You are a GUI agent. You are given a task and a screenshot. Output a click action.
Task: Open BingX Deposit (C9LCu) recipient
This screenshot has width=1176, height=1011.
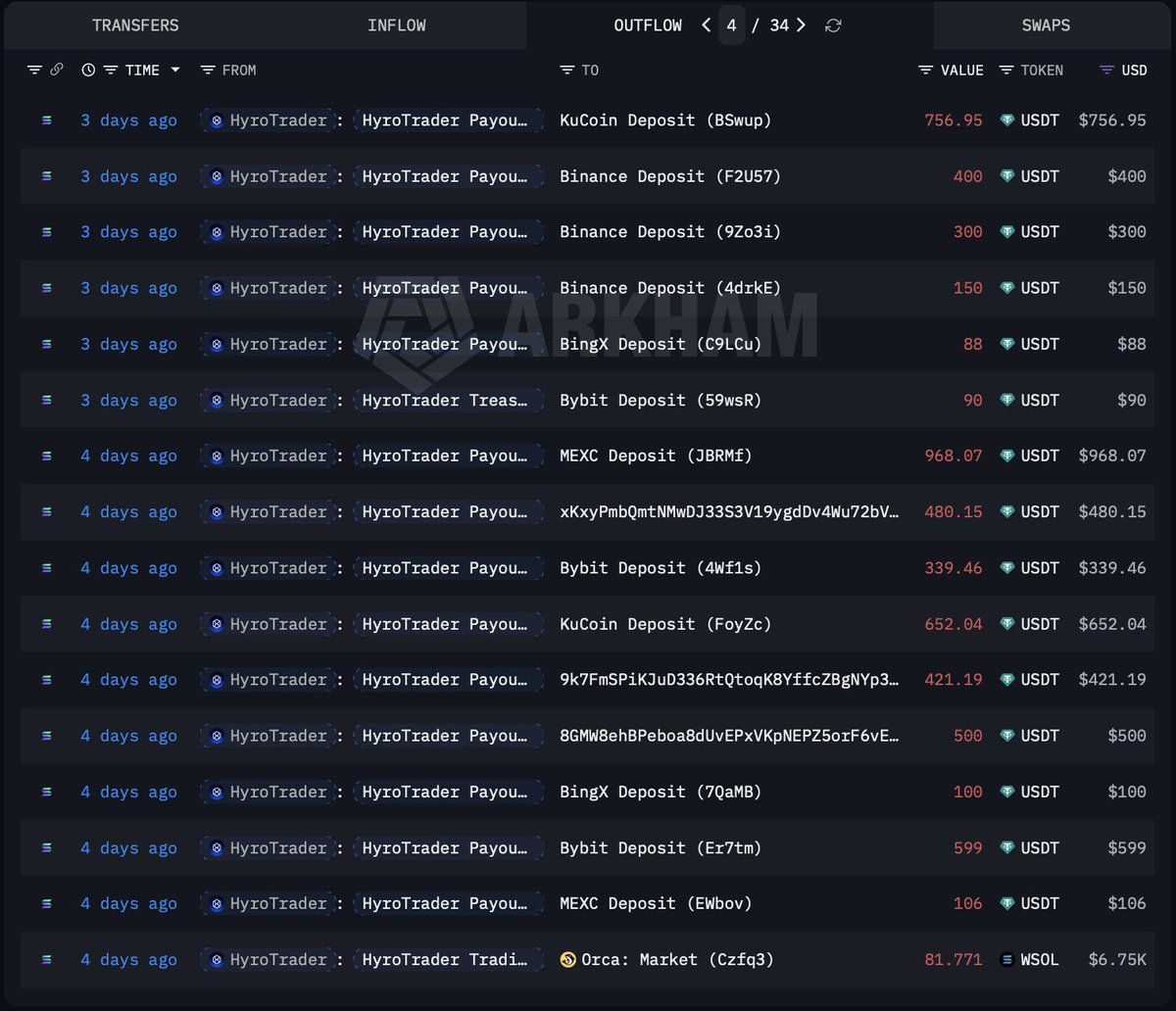661,344
